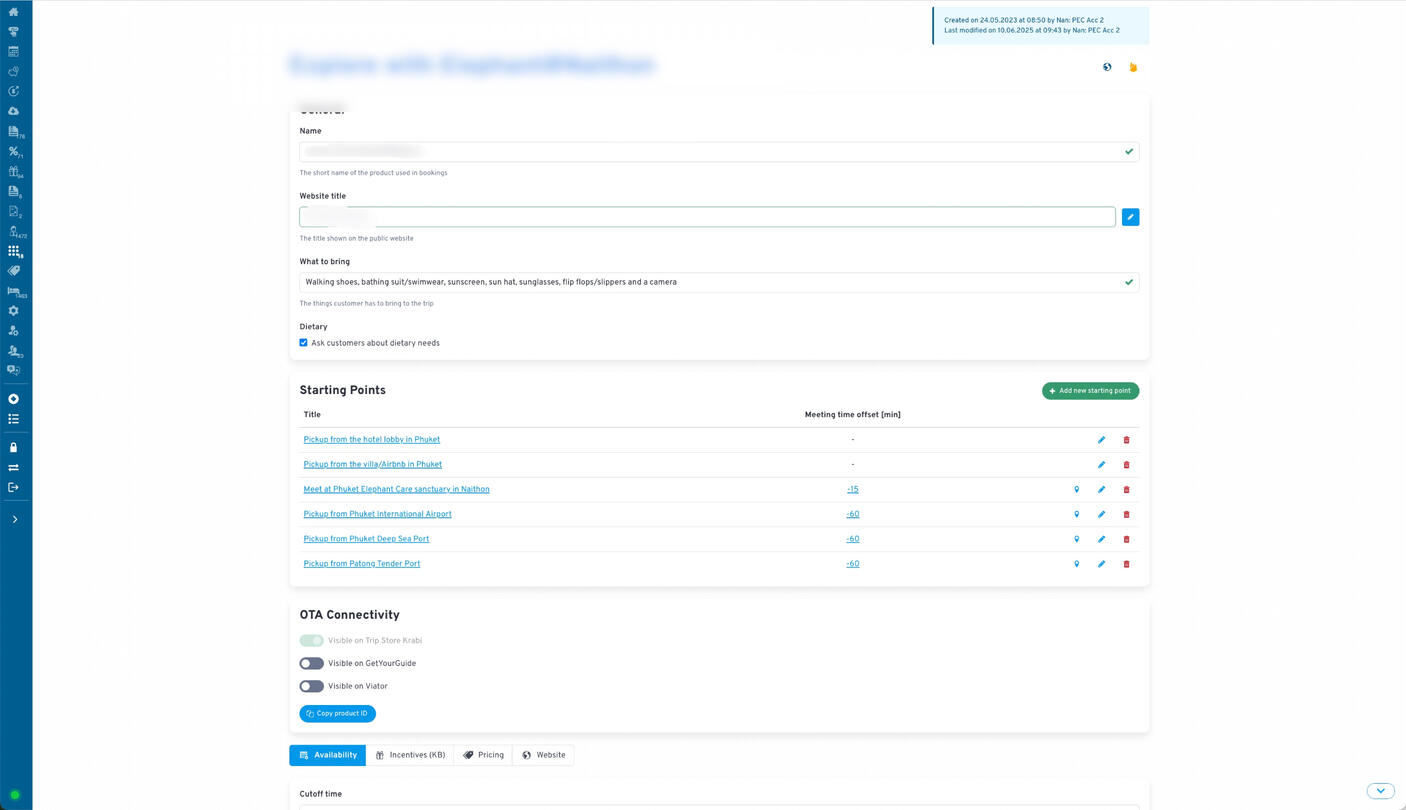Screen dimensions: 1406x810
Task: Expand the sidebar with the chevron arrow
Action: pyautogui.click(x=14, y=520)
